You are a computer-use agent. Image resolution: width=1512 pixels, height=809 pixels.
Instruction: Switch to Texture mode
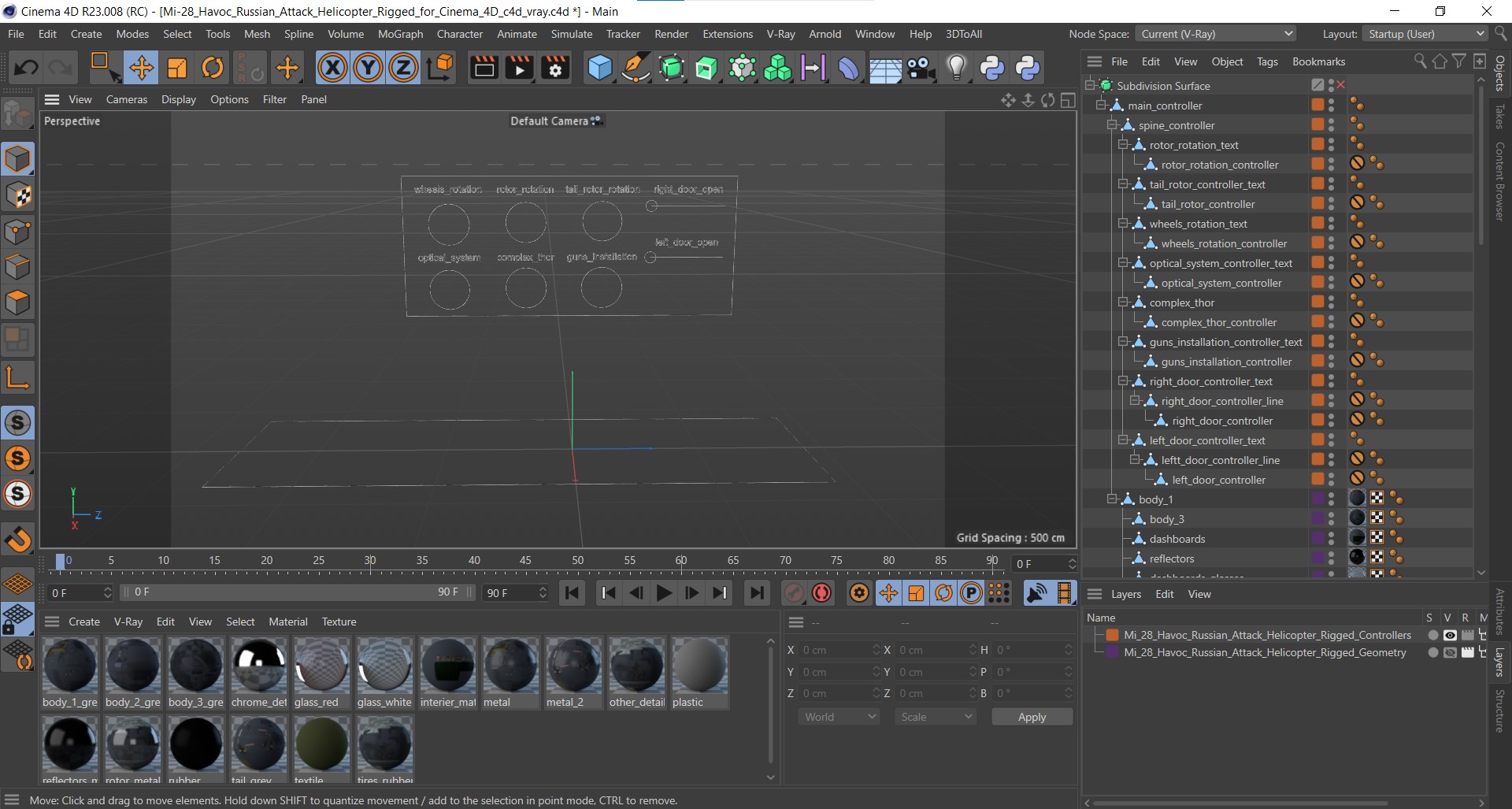[x=17, y=195]
